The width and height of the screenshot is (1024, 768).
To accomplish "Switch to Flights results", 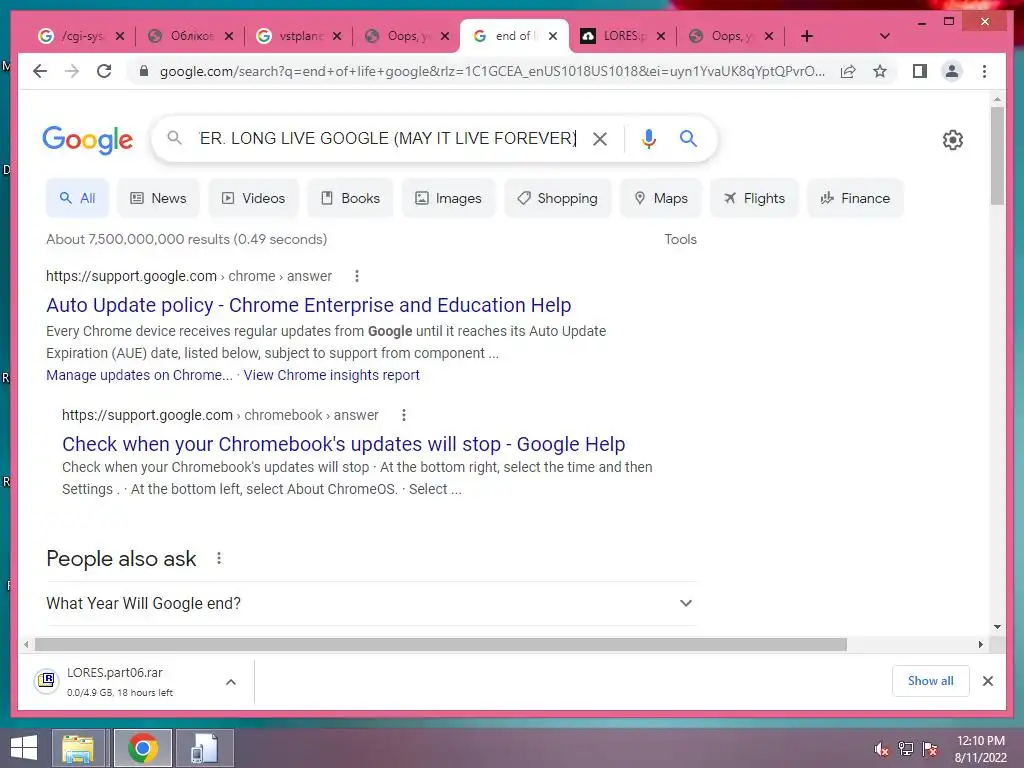I will [x=754, y=198].
